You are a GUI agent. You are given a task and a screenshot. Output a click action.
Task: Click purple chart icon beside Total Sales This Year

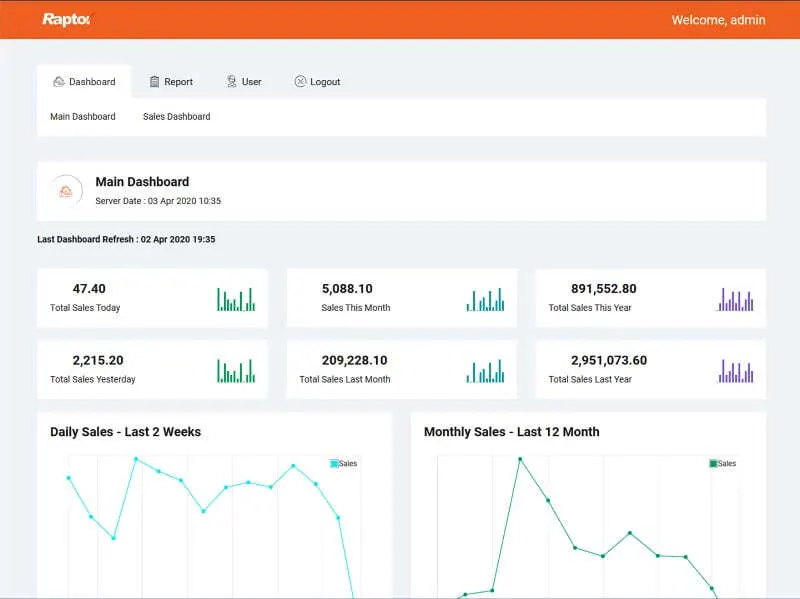[735, 298]
